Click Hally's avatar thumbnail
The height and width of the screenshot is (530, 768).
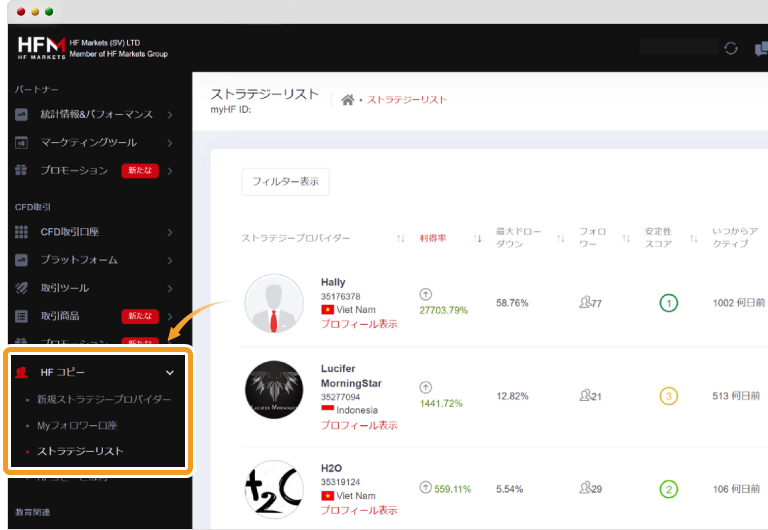pyautogui.click(x=274, y=304)
